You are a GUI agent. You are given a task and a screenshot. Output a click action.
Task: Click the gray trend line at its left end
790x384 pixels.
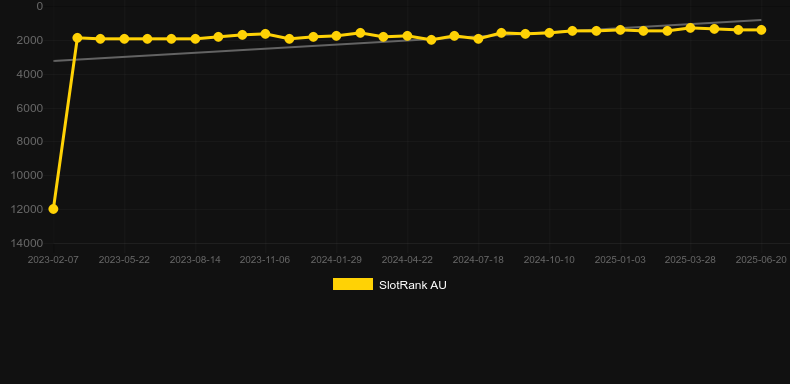(x=54, y=61)
